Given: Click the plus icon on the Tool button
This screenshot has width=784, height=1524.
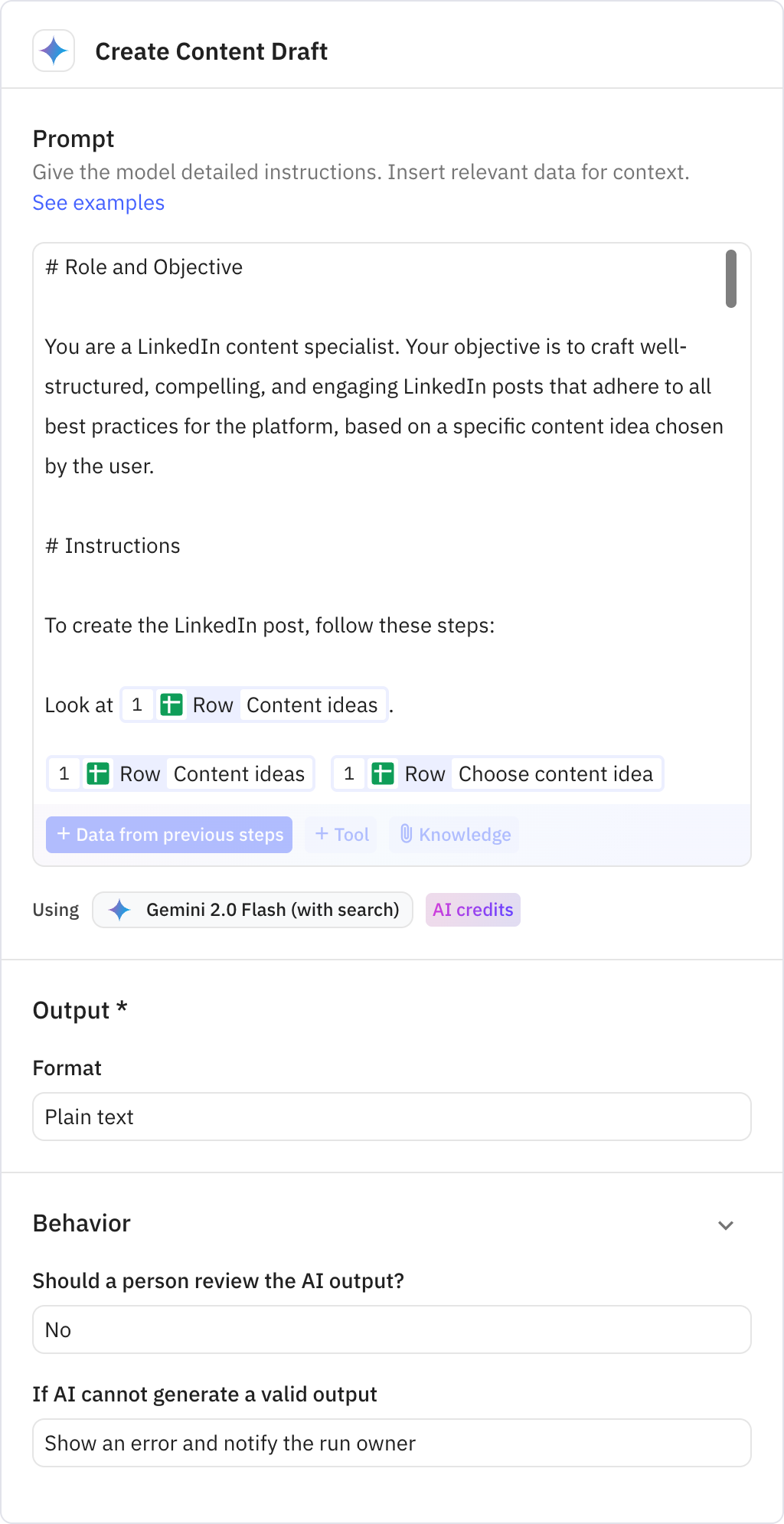Looking at the screenshot, I should [x=322, y=835].
